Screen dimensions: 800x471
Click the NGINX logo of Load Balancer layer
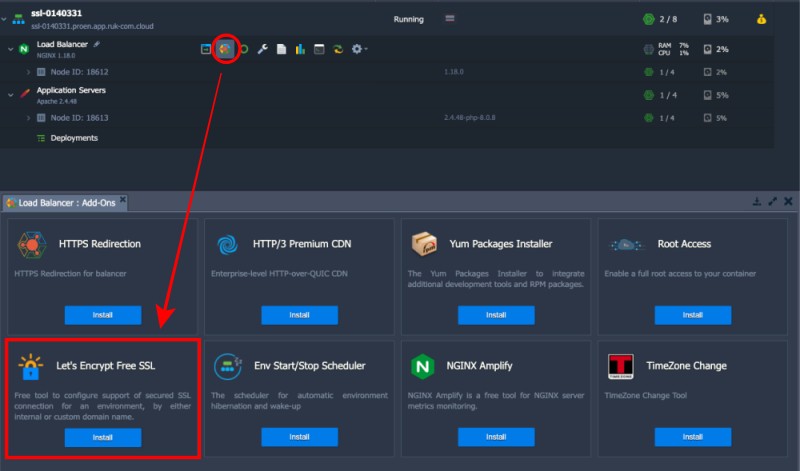pyautogui.click(x=23, y=49)
